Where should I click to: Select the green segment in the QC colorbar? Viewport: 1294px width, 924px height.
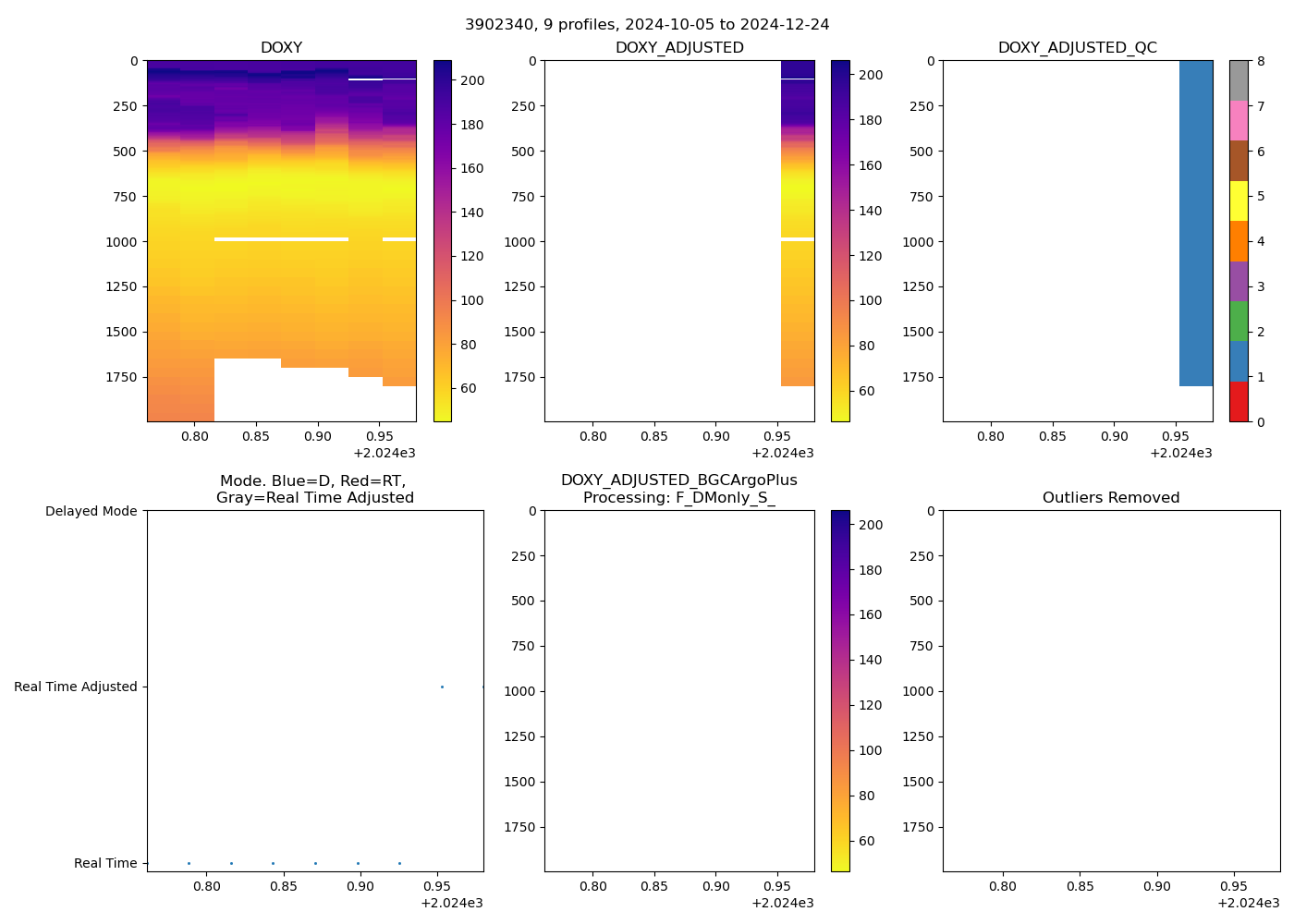[1239, 322]
